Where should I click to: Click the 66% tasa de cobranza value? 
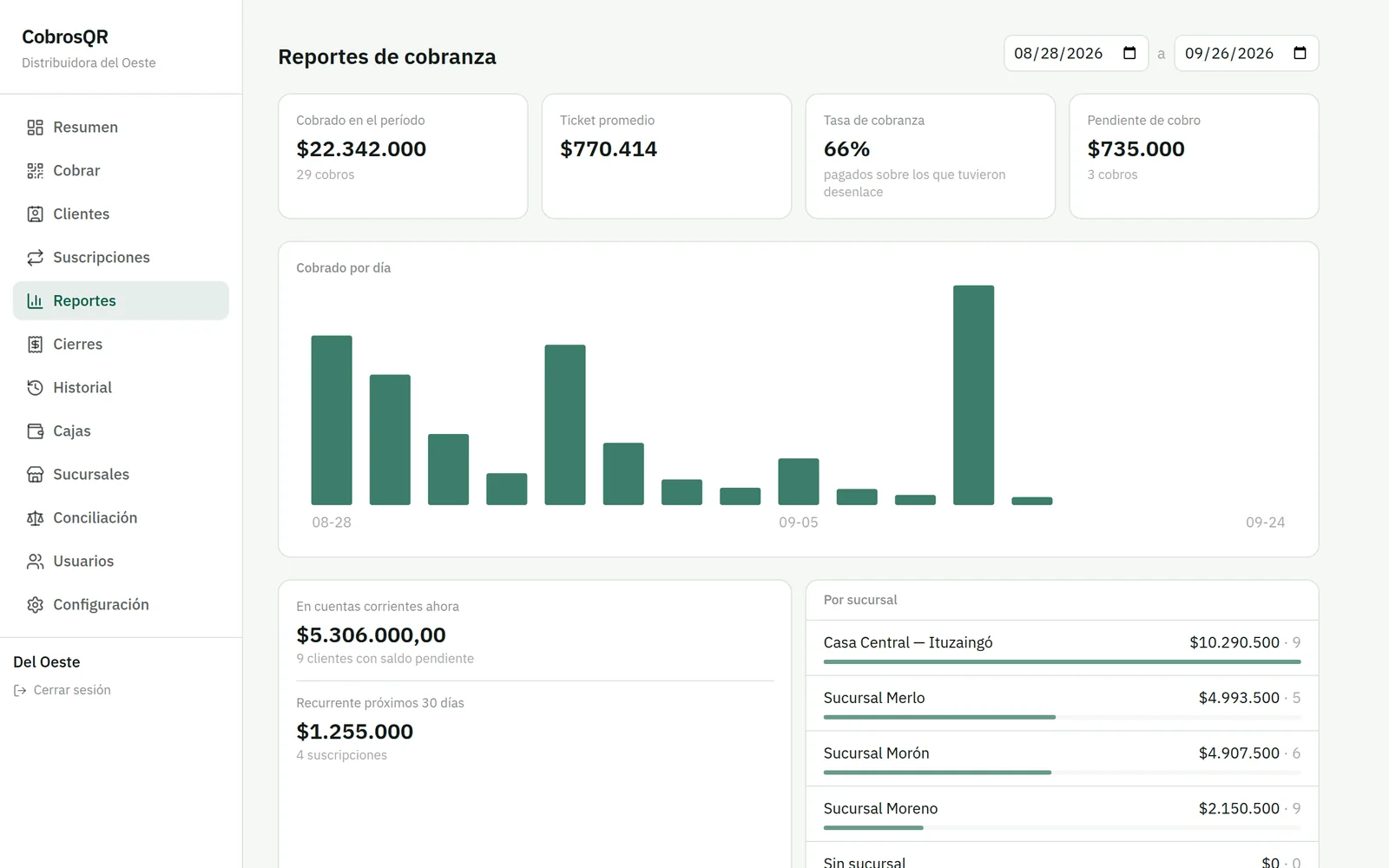pos(846,149)
